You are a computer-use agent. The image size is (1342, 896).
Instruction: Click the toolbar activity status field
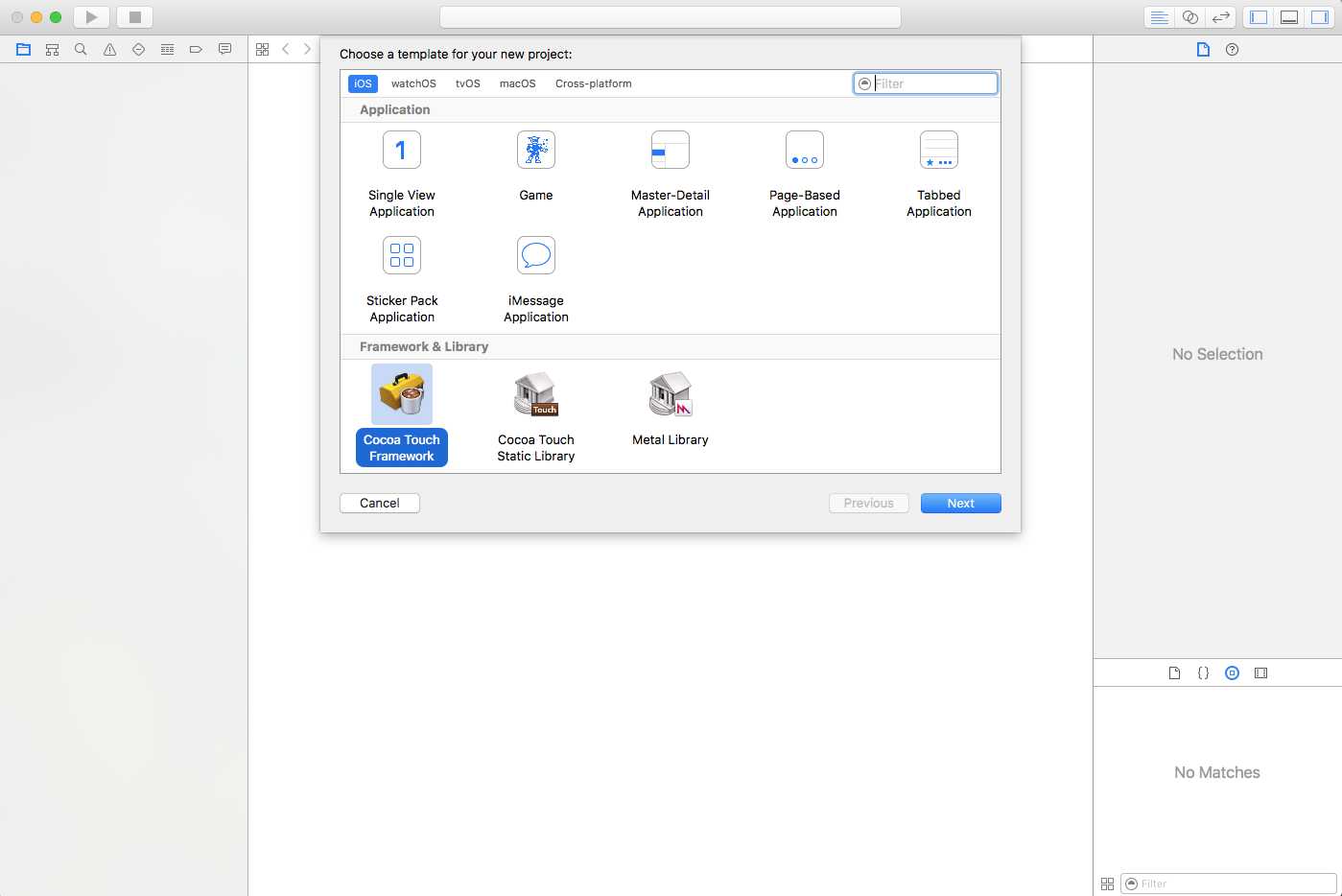click(671, 17)
